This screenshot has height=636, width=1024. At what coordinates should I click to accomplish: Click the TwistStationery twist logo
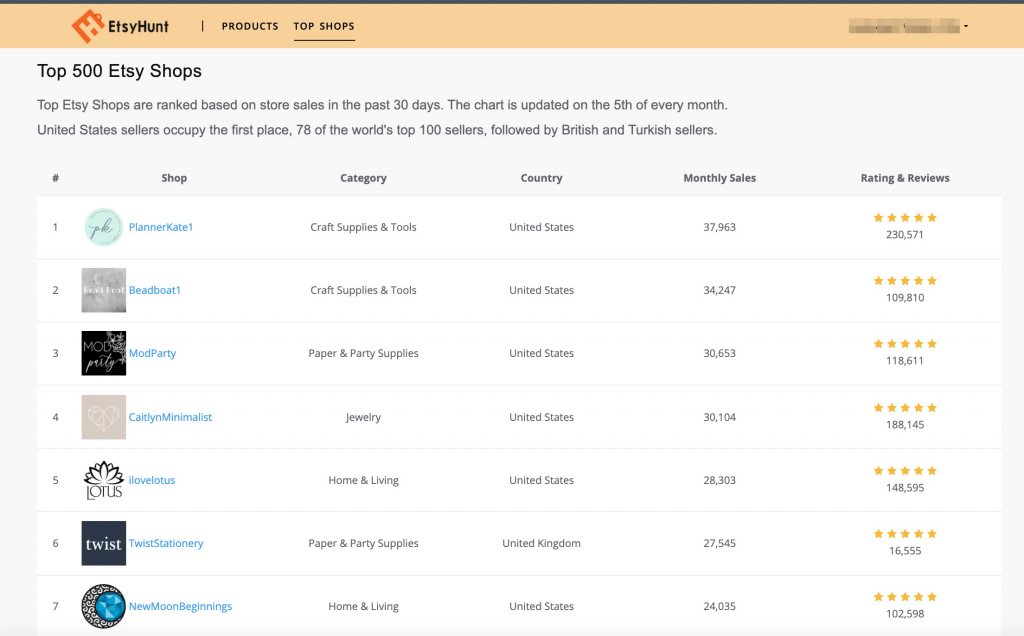click(x=104, y=543)
